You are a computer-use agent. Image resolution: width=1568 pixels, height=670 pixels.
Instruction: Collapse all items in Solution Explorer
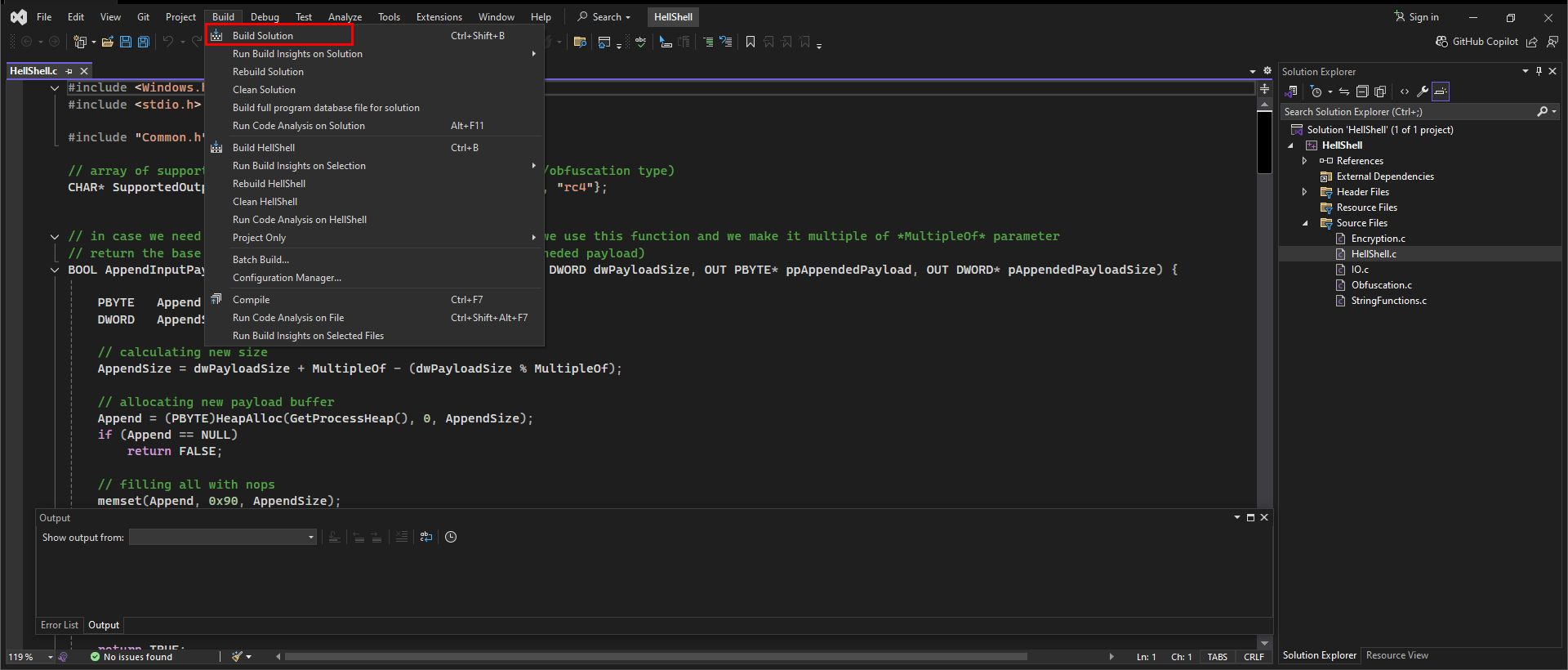click(1362, 92)
